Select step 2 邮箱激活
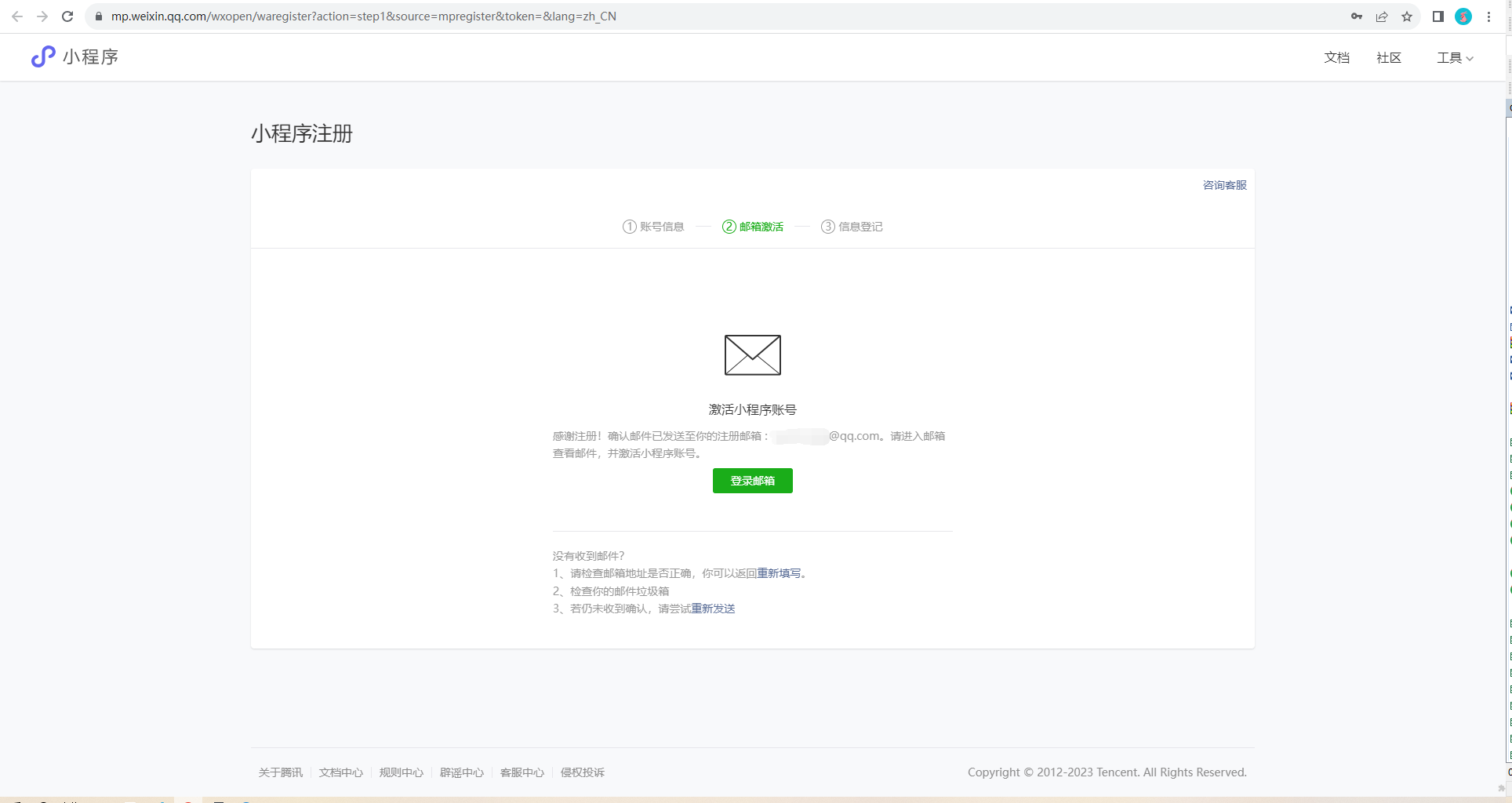1512x803 pixels. pos(753,227)
